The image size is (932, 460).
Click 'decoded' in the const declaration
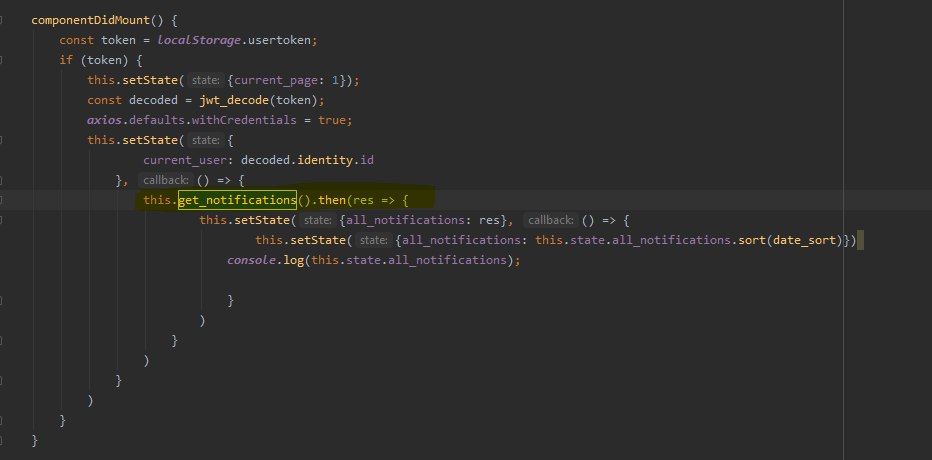[x=153, y=100]
